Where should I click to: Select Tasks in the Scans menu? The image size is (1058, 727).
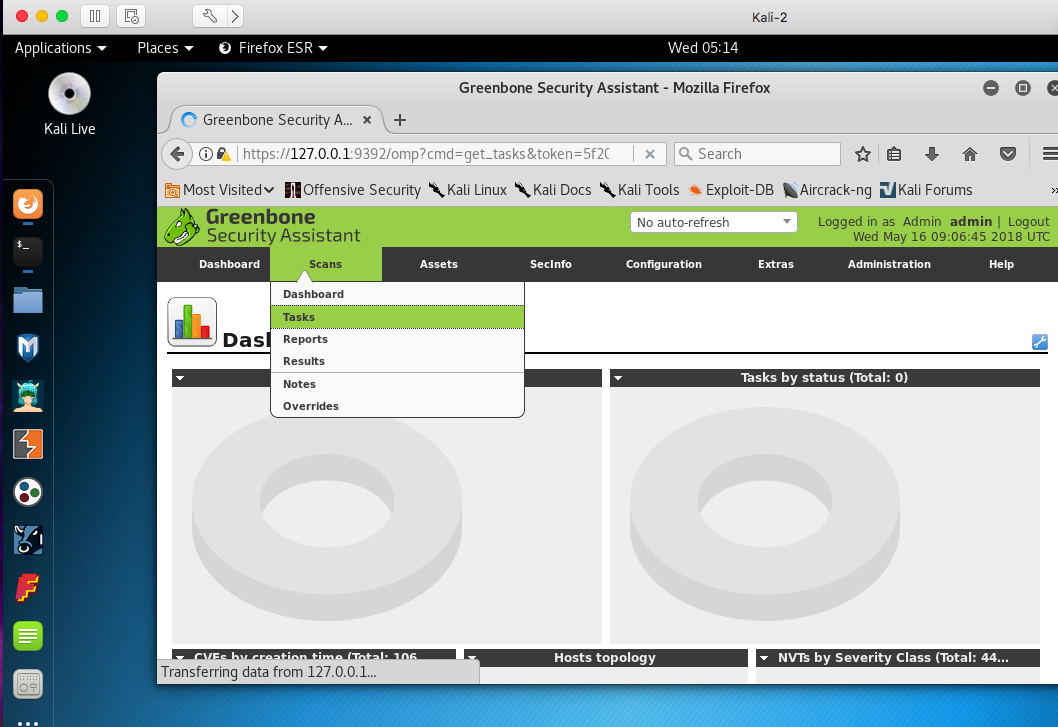(397, 317)
